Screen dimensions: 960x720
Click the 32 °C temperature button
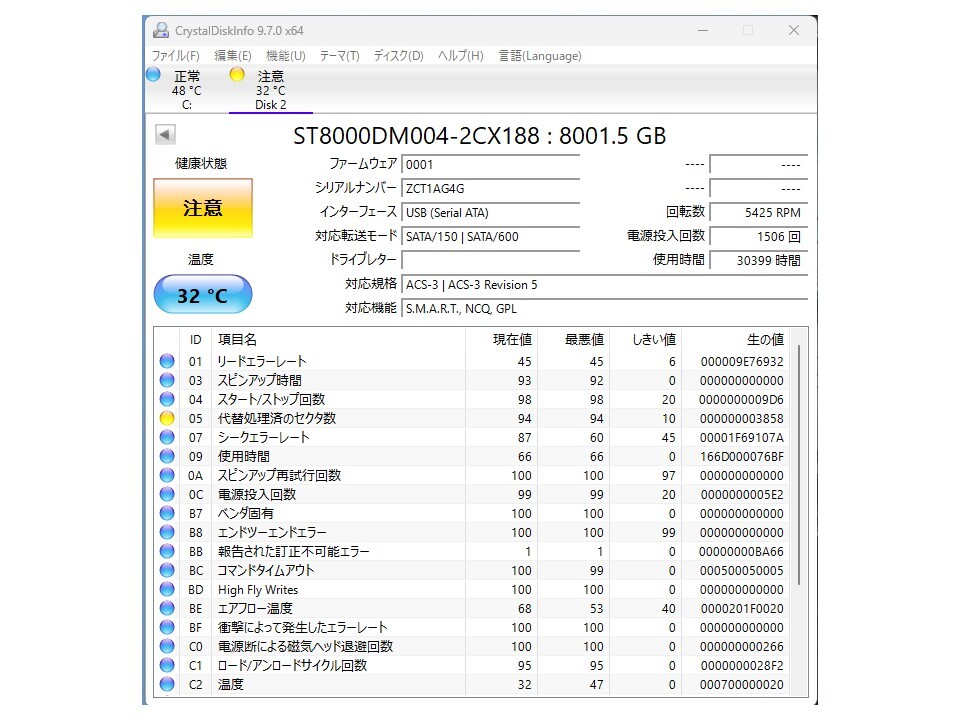(x=203, y=295)
